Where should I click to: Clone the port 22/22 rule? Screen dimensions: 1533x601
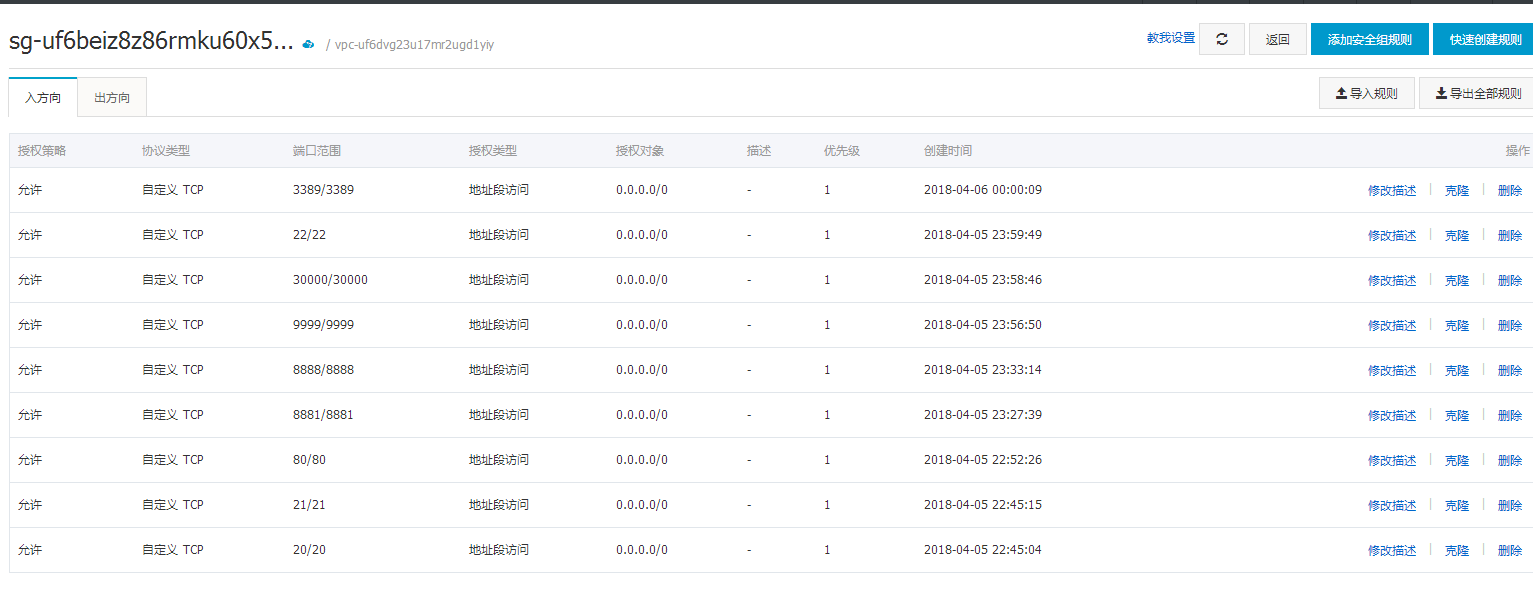click(x=1456, y=236)
